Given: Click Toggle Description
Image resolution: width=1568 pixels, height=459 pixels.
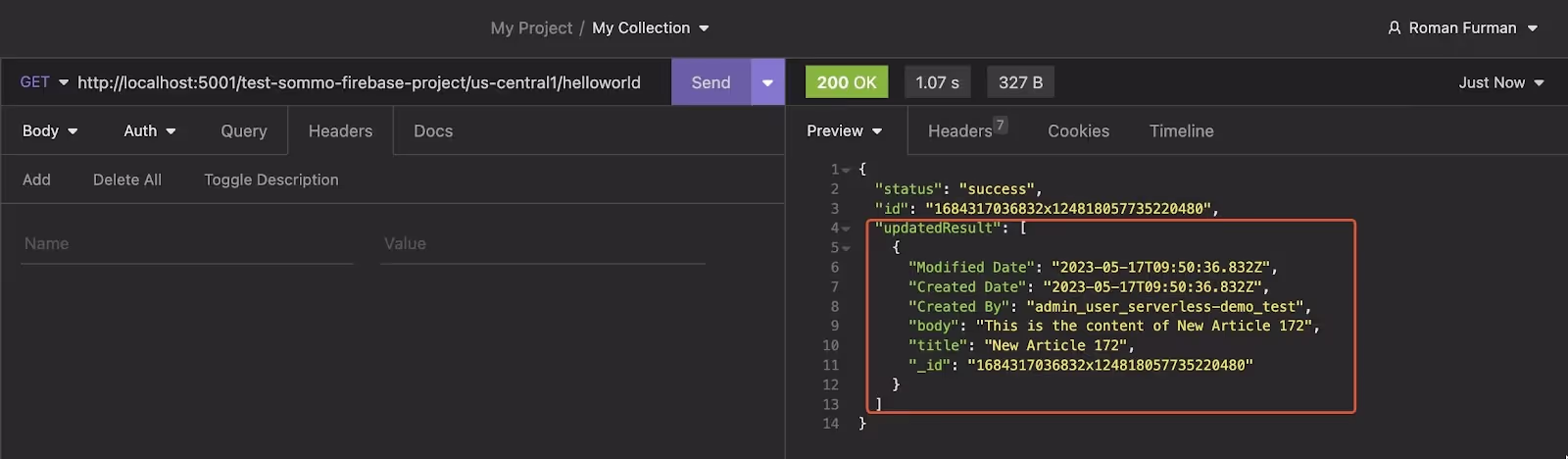Looking at the screenshot, I should click(271, 179).
